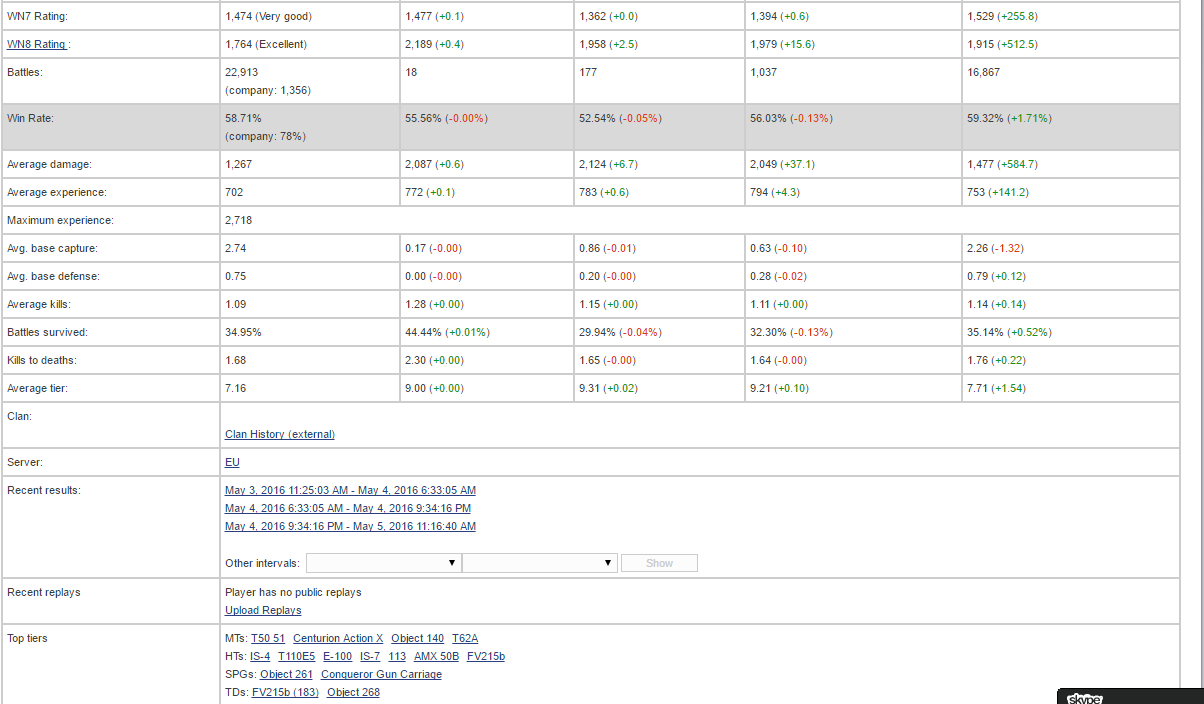Expand the second Other intervals dropdown
Image resolution: width=1204 pixels, height=704 pixels.
click(540, 563)
